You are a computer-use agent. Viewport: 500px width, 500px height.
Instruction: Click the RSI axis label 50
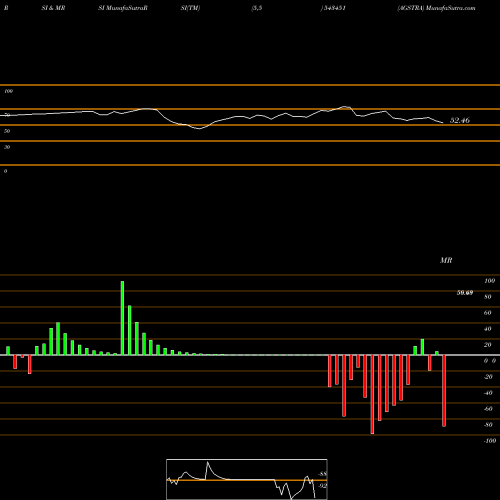(7, 131)
